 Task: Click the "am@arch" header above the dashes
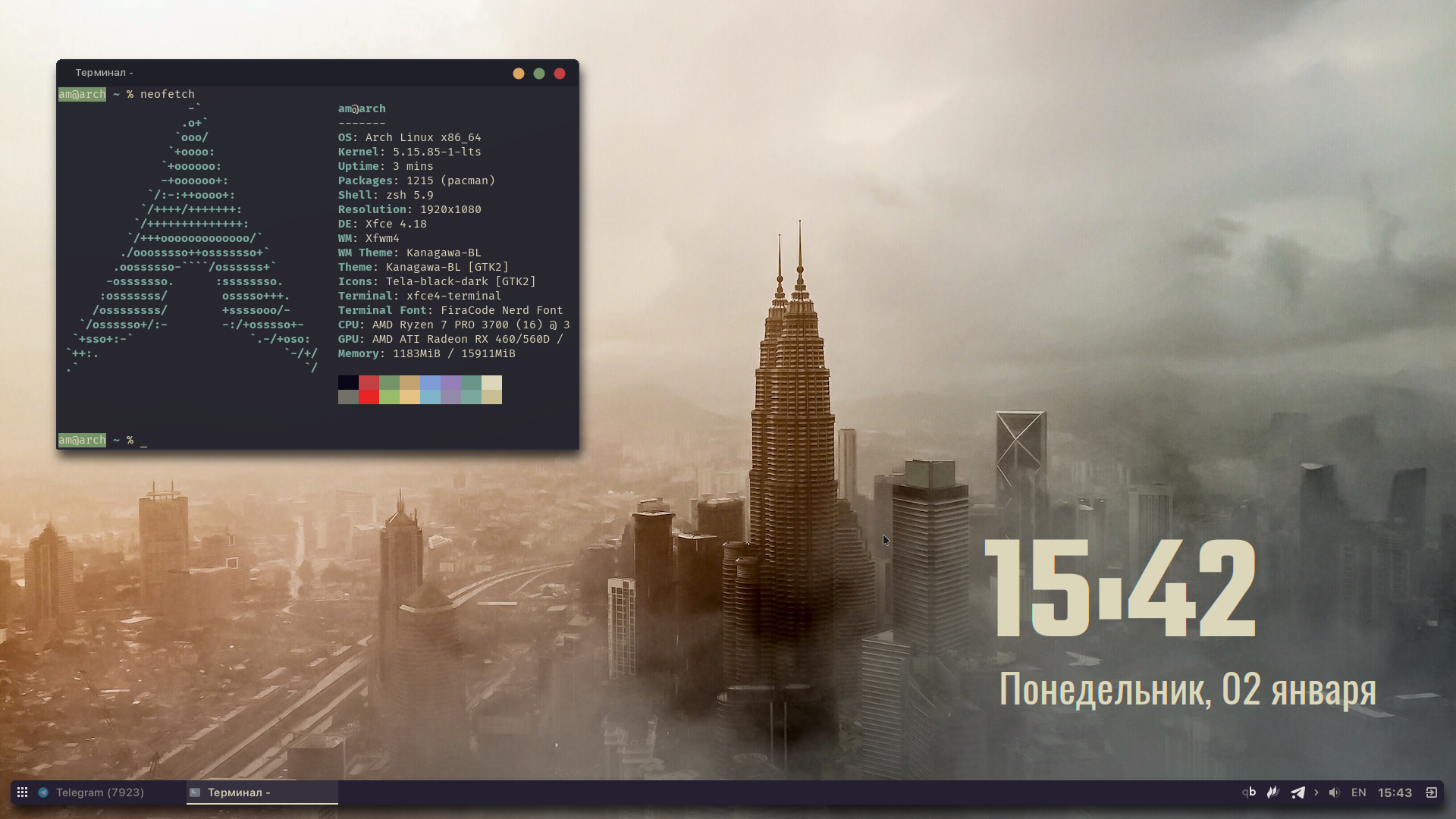(x=362, y=108)
